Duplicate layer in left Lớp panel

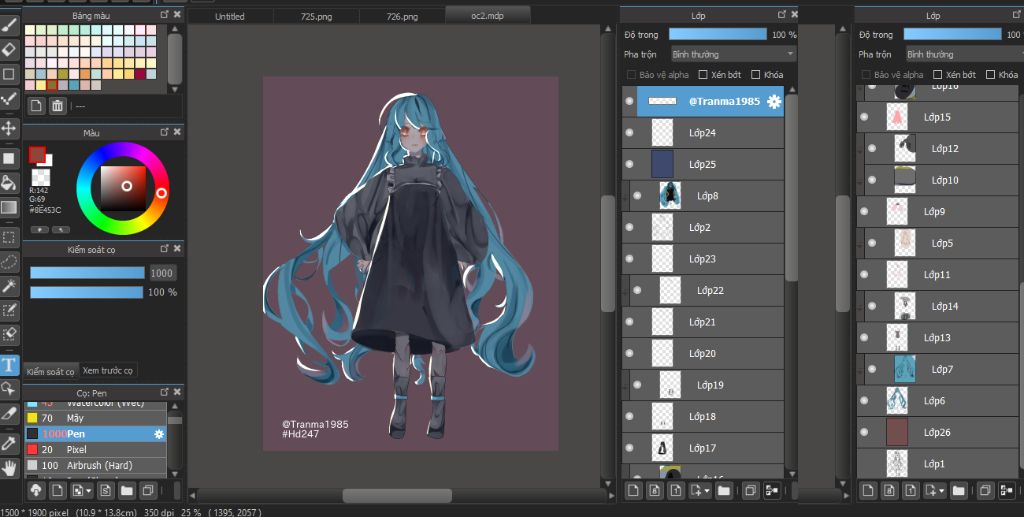(750, 490)
